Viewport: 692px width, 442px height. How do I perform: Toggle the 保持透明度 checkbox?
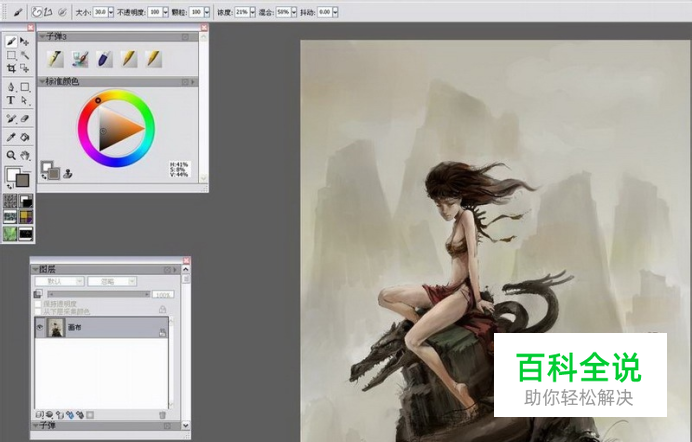click(38, 304)
